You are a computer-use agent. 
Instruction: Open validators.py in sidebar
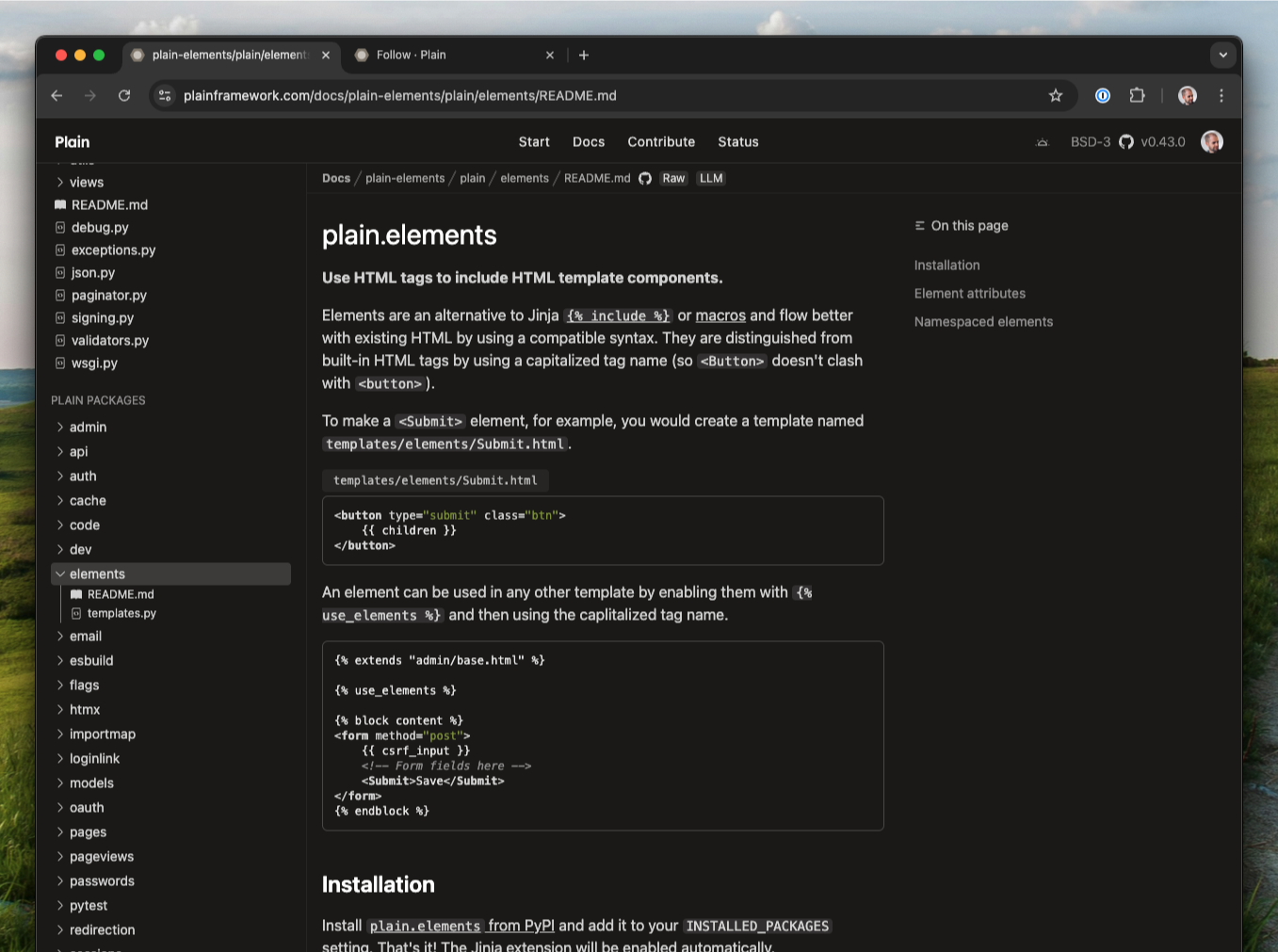[x=110, y=340]
